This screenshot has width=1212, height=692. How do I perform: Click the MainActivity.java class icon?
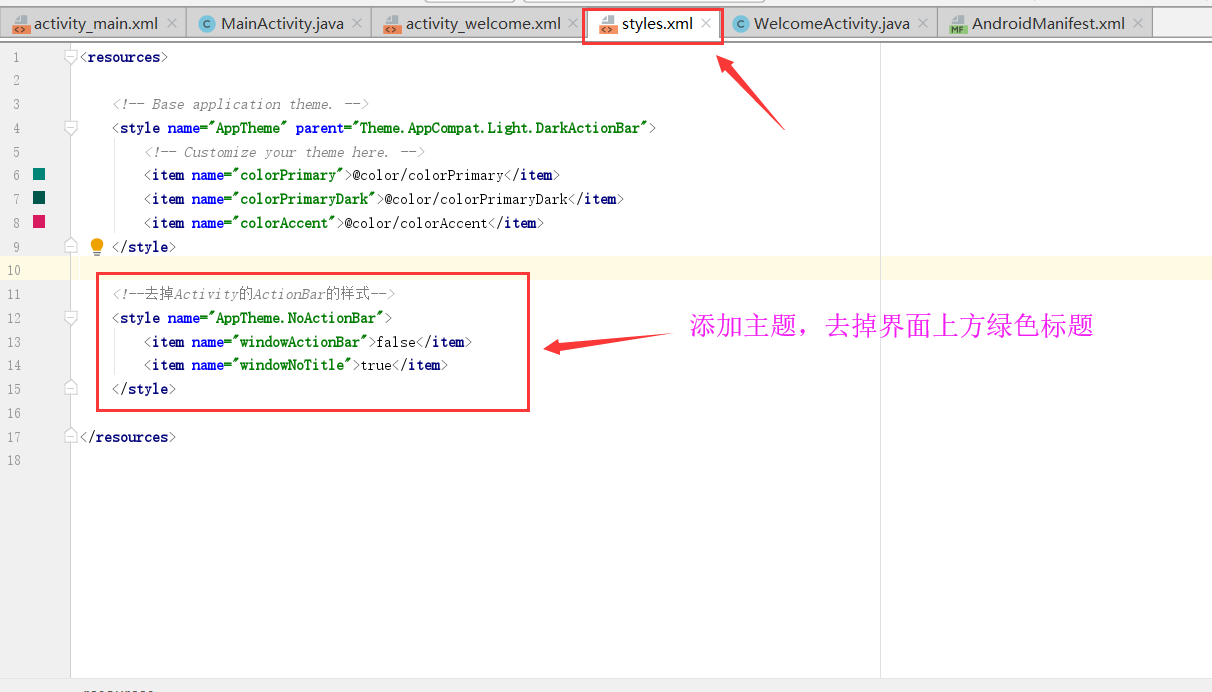coord(207,24)
